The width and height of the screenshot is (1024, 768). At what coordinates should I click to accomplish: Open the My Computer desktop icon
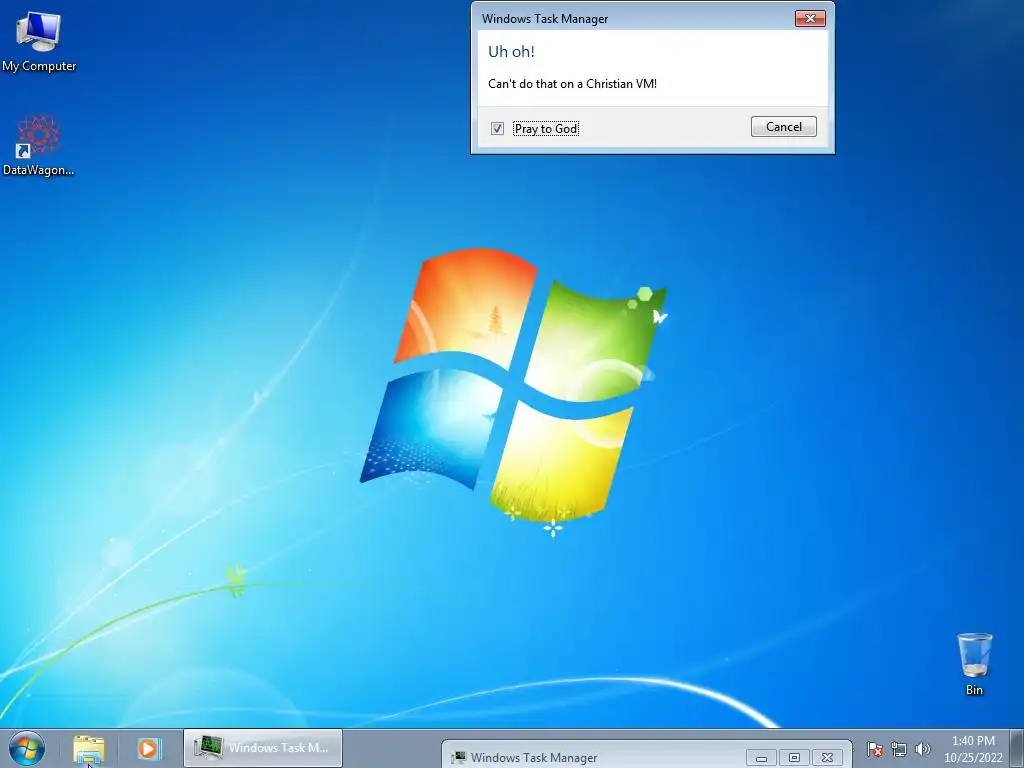(x=39, y=40)
